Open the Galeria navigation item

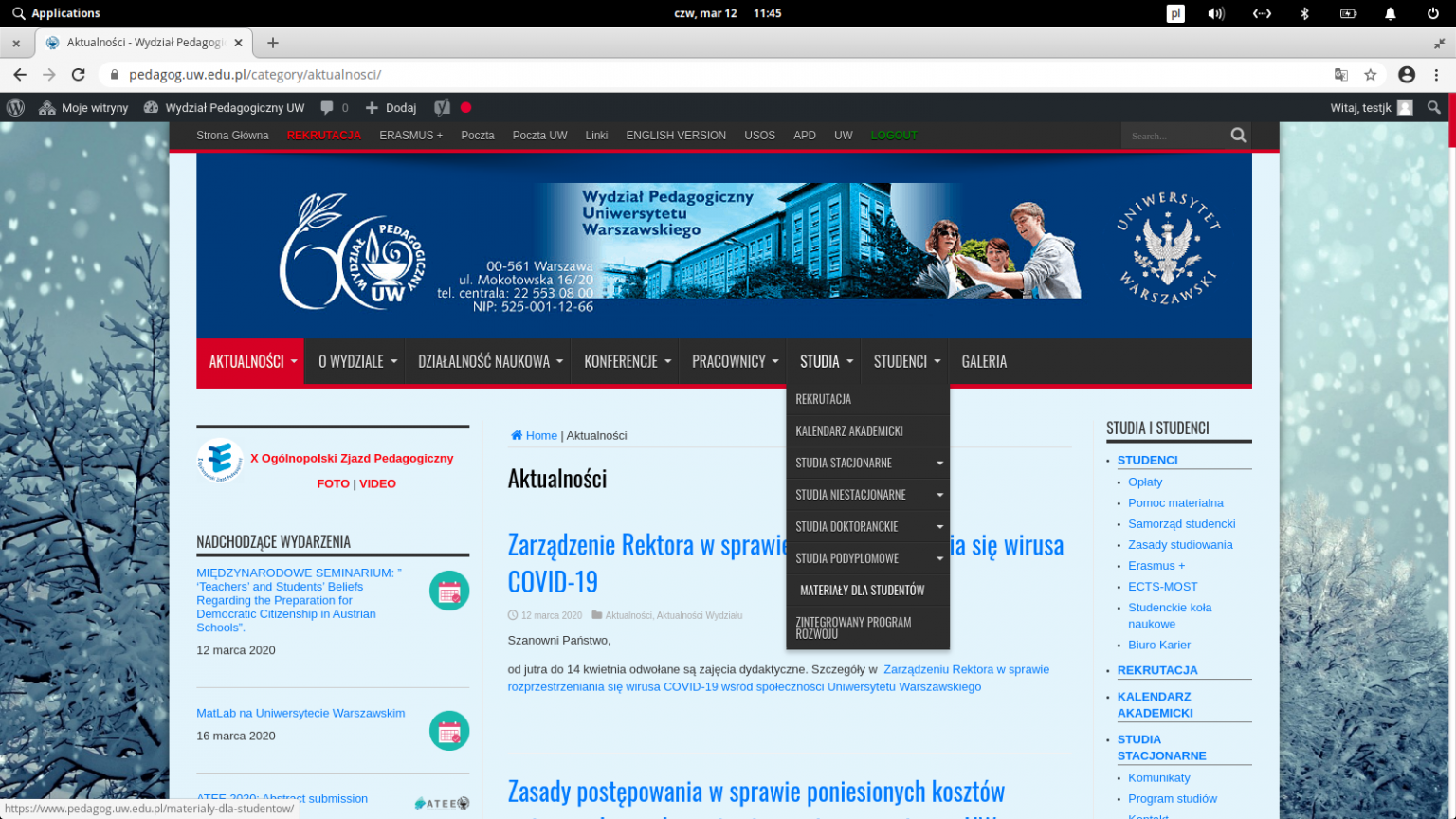click(x=984, y=361)
